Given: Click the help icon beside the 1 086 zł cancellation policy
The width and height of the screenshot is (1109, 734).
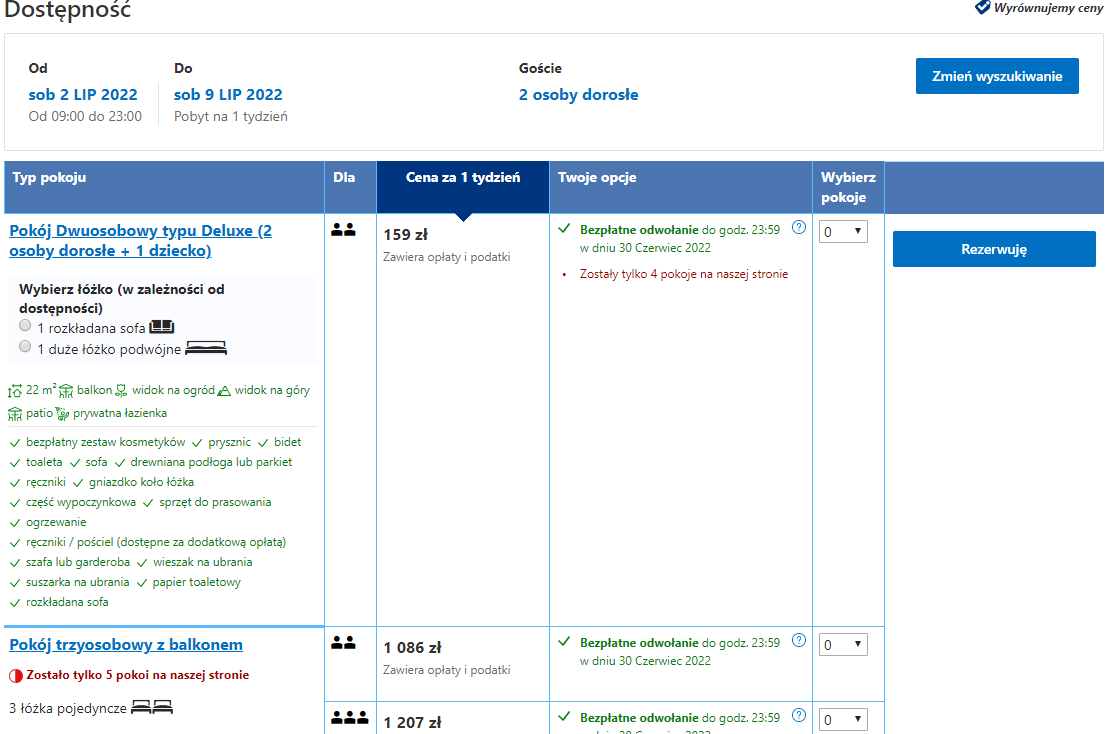Looking at the screenshot, I should (x=799, y=641).
